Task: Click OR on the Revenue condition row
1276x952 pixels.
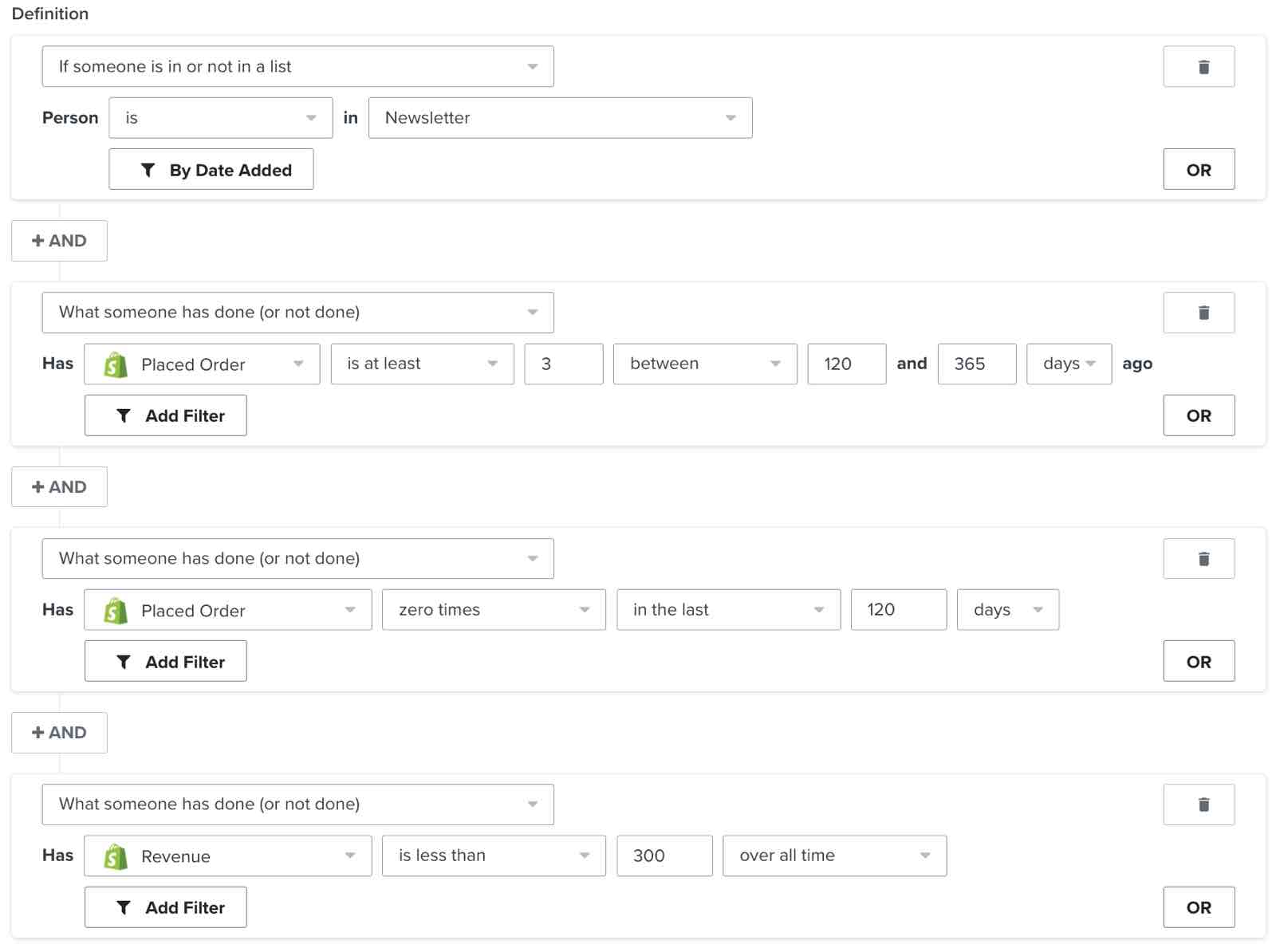Action: pos(1199,907)
